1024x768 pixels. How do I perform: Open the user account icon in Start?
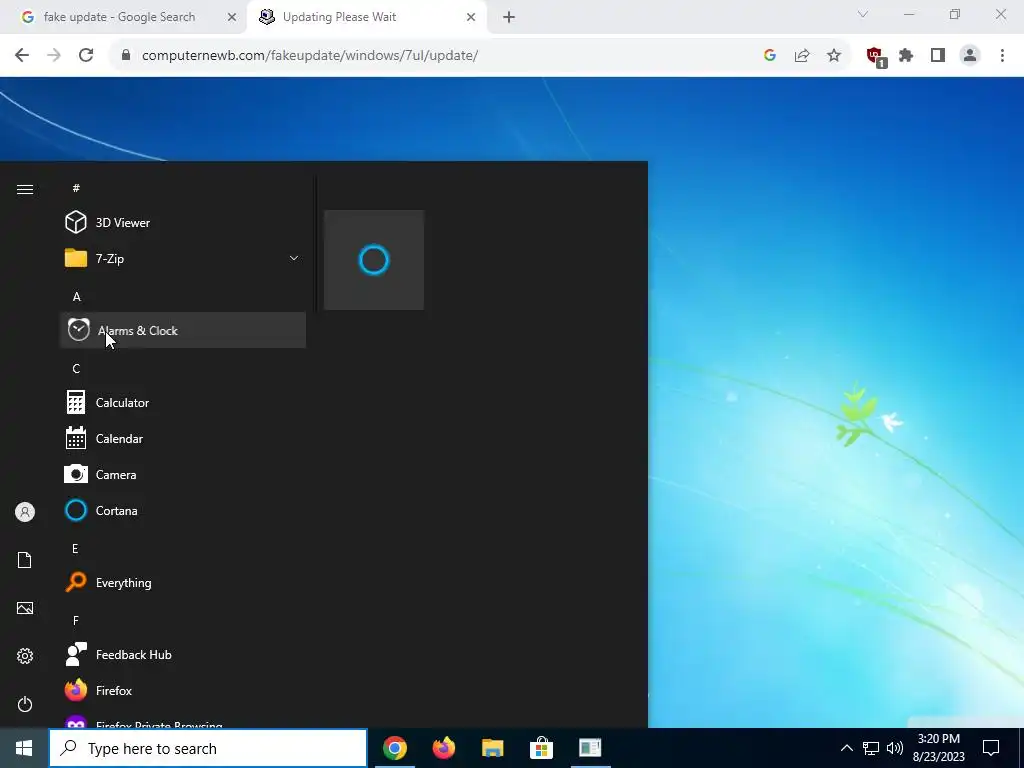pos(25,512)
